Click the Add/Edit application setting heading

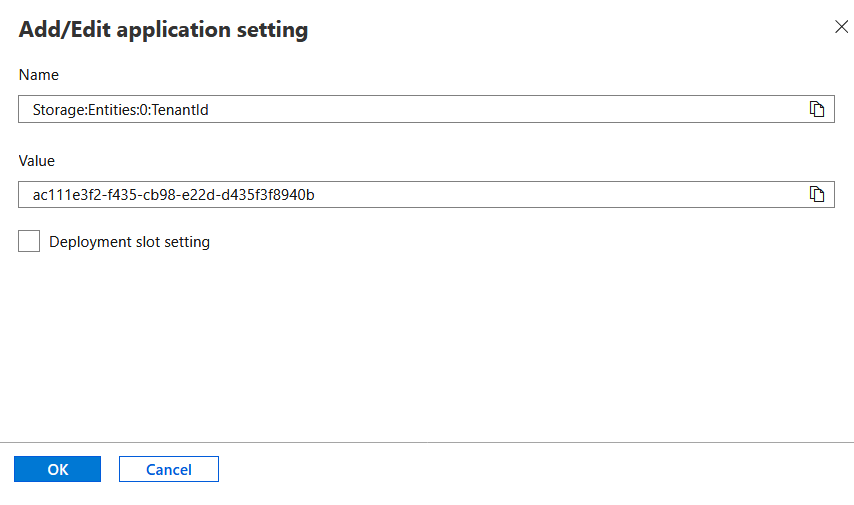(163, 30)
